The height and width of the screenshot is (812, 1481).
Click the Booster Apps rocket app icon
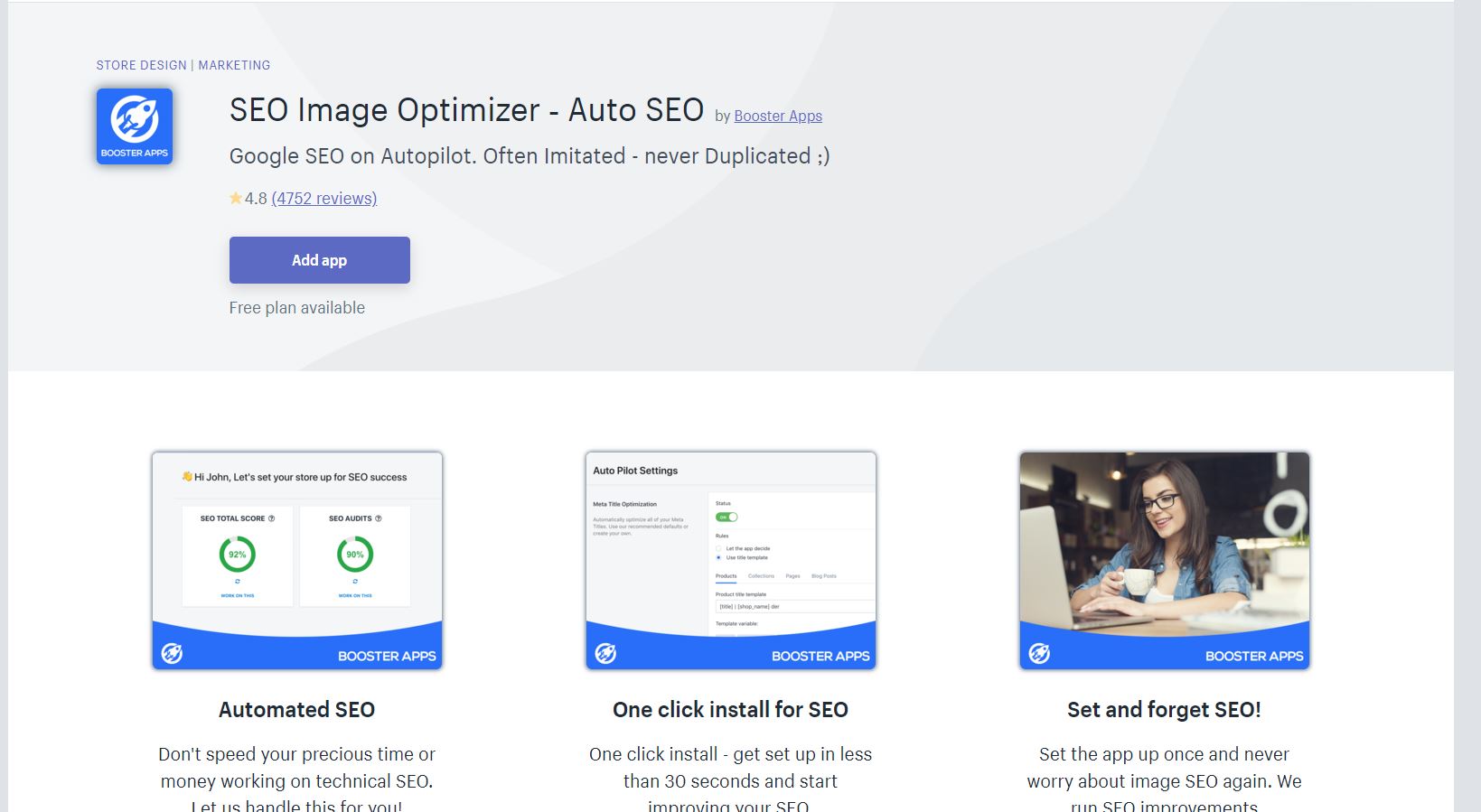pos(135,126)
